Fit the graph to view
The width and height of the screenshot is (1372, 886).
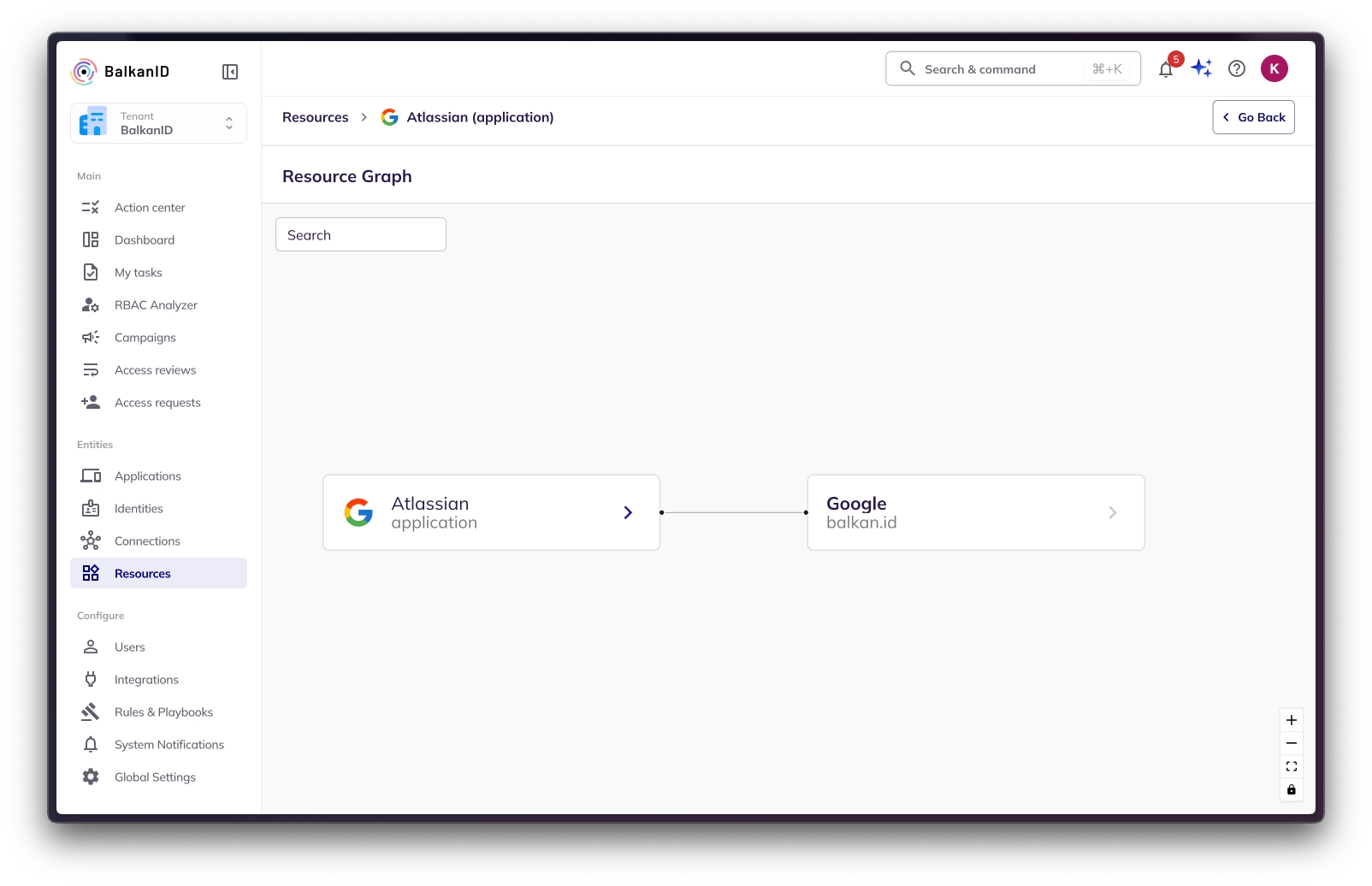(x=1291, y=766)
